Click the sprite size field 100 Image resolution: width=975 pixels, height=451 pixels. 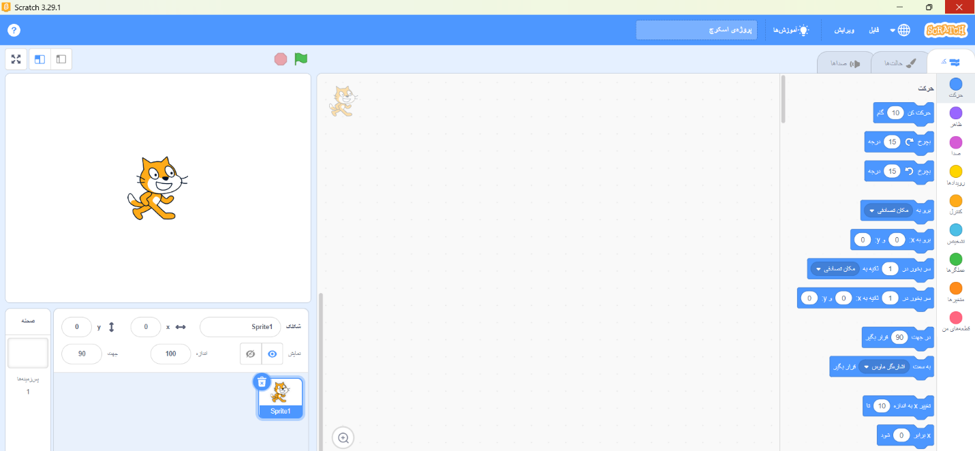pyautogui.click(x=171, y=353)
